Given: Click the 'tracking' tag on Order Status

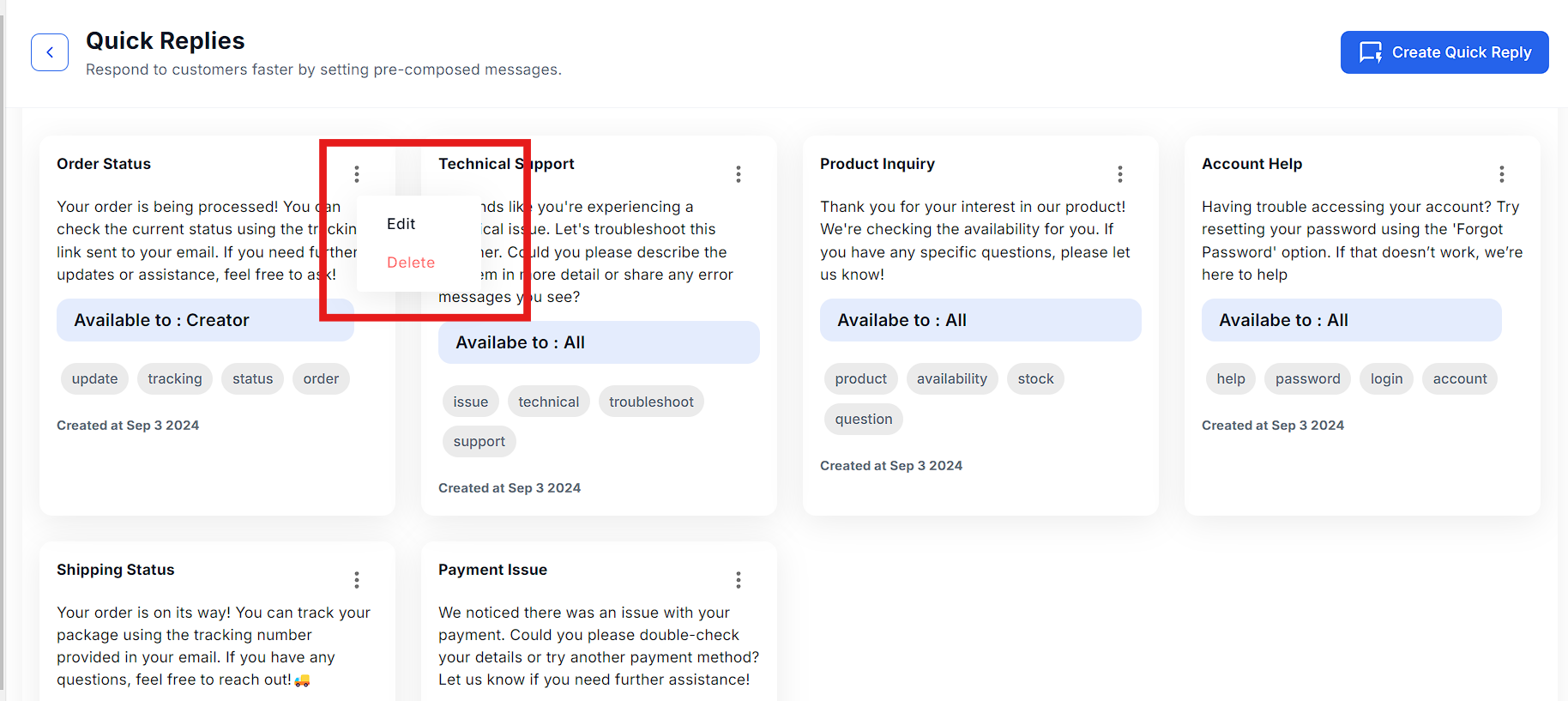Looking at the screenshot, I should [x=175, y=379].
